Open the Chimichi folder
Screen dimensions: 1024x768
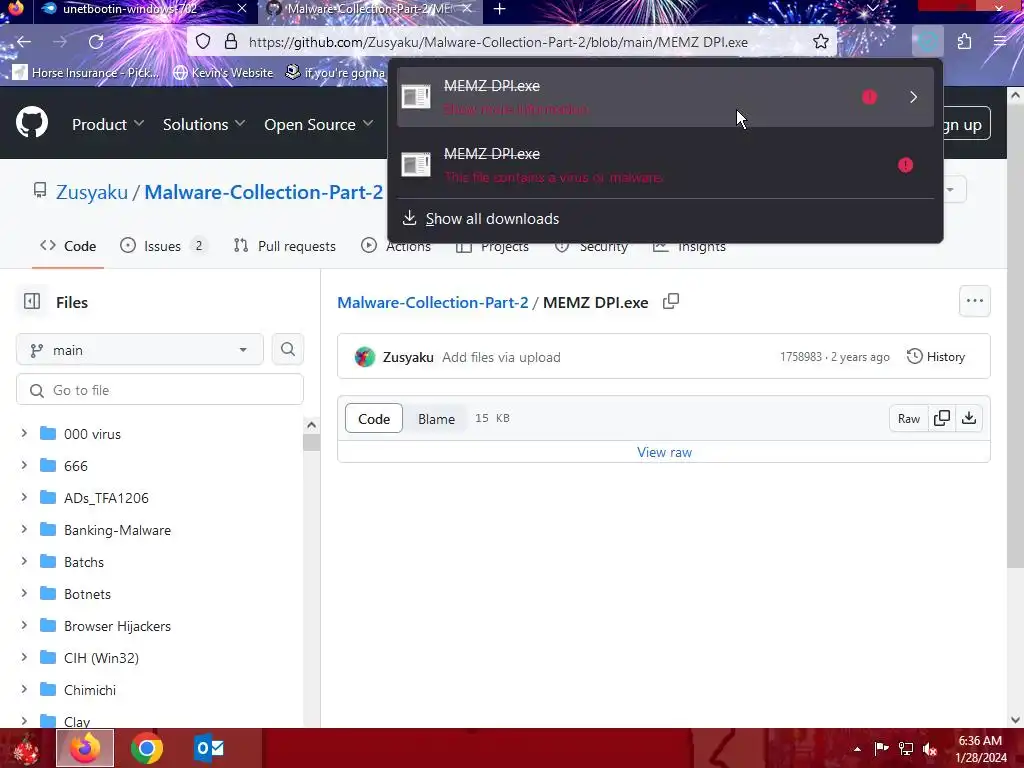[89, 690]
